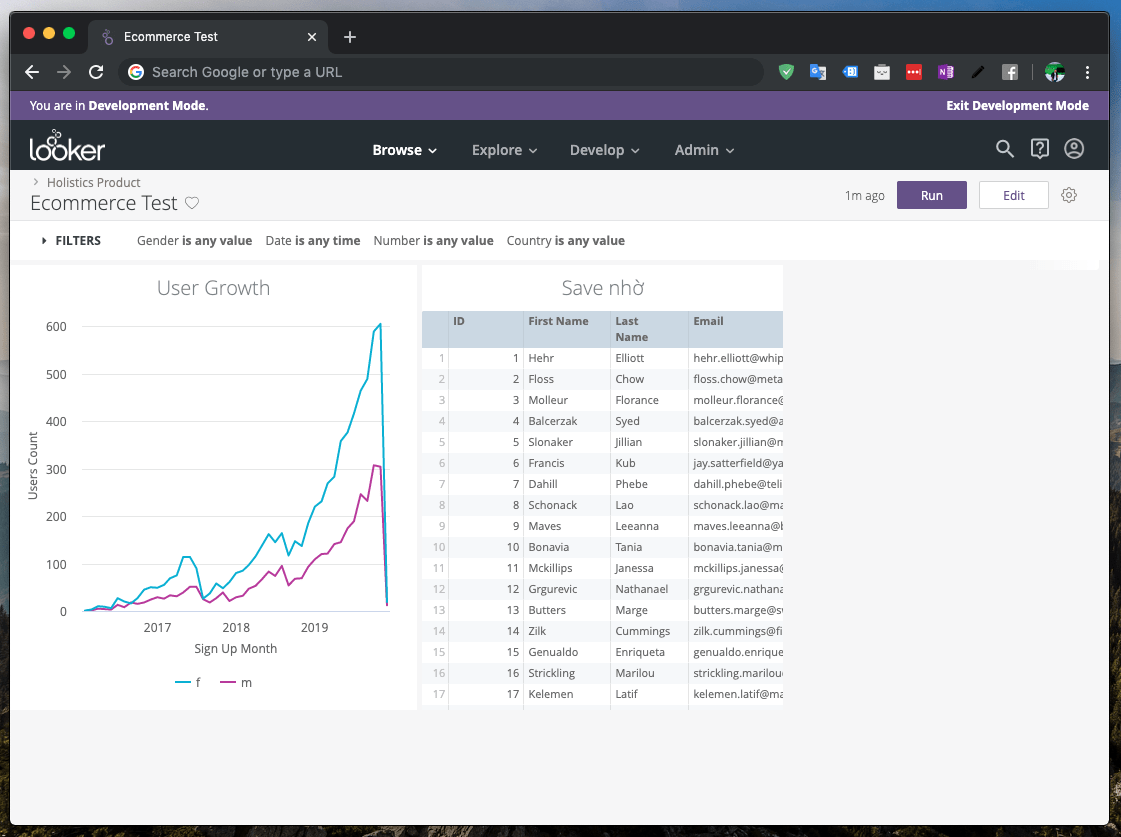Expand the FILTERS section
Screen dimensions: 1121x837
click(71, 241)
